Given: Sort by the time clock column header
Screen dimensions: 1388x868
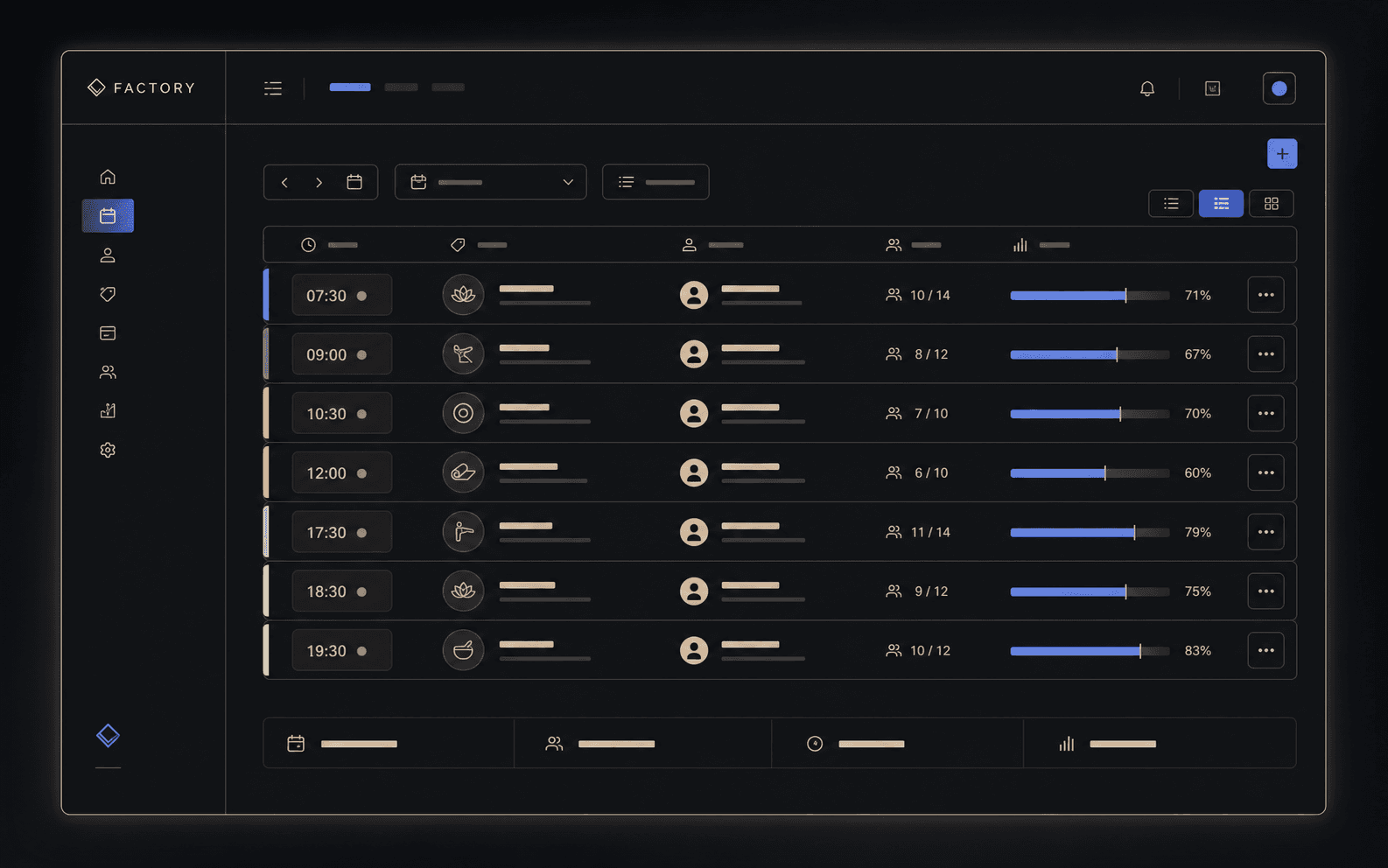Looking at the screenshot, I should tap(329, 245).
